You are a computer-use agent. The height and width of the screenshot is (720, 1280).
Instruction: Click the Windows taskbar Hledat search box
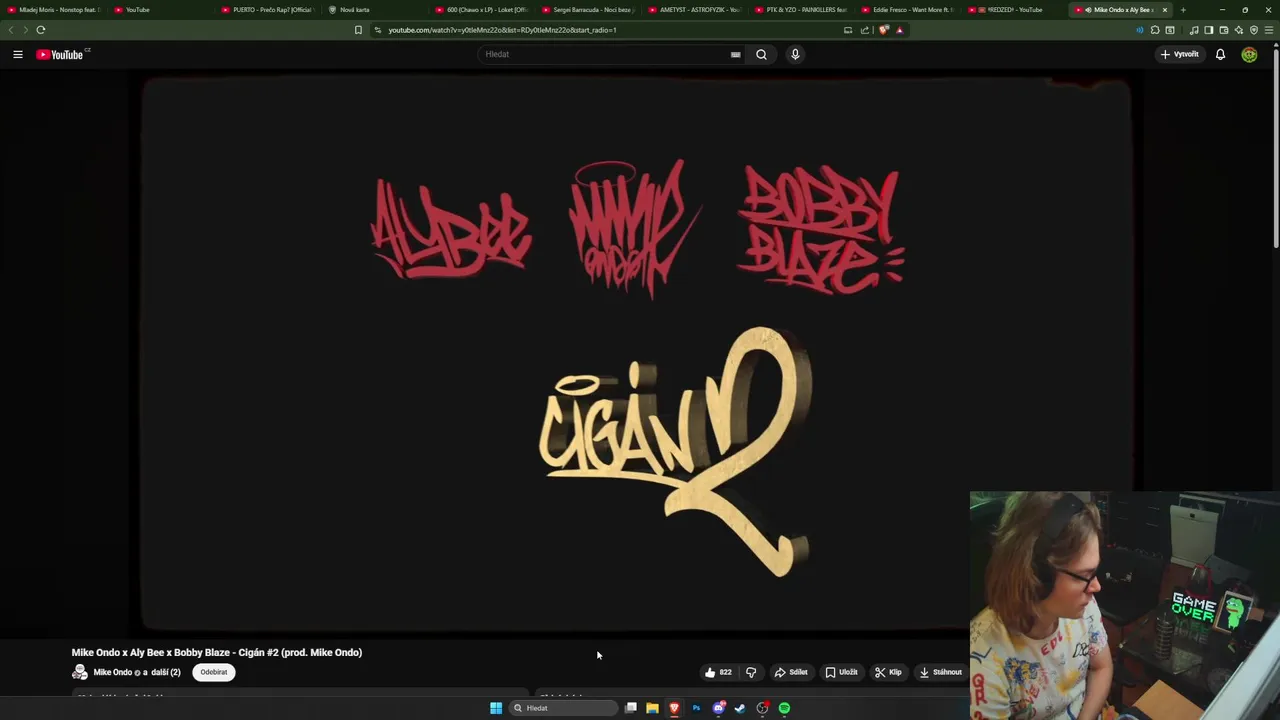[x=563, y=708]
